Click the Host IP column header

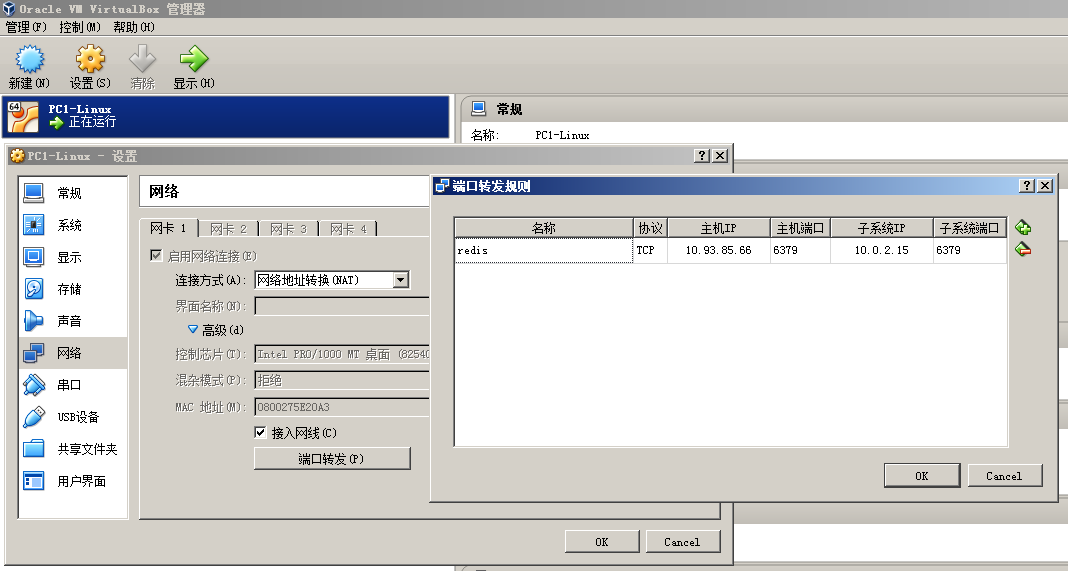point(719,228)
